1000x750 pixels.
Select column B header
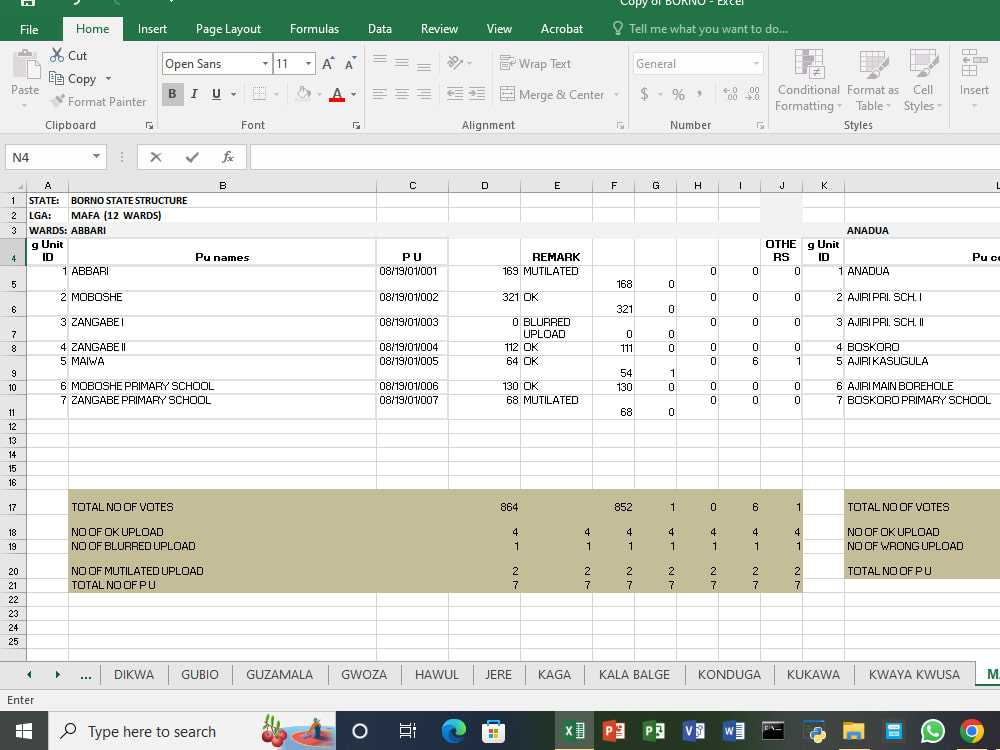(x=223, y=186)
